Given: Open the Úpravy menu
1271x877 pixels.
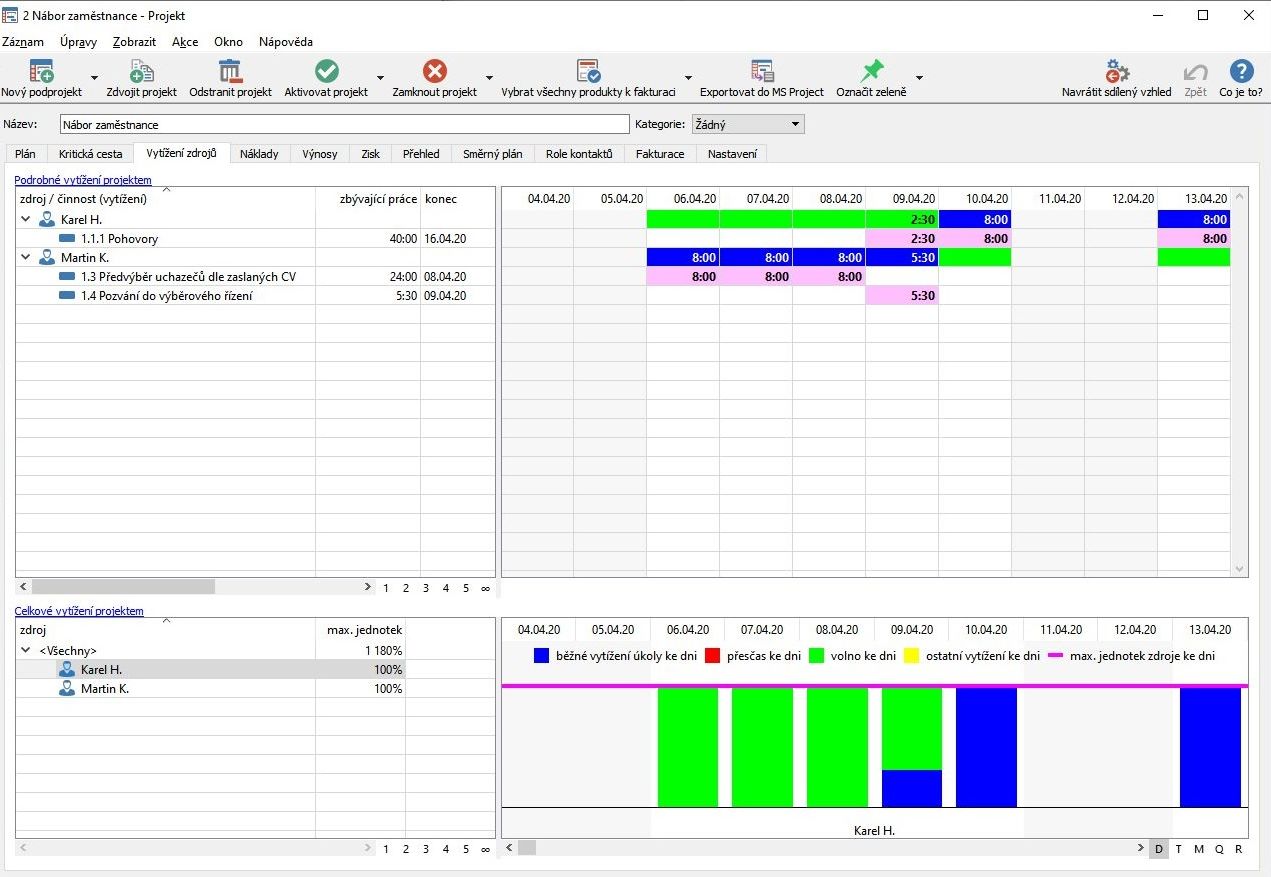Looking at the screenshot, I should pyautogui.click(x=78, y=42).
